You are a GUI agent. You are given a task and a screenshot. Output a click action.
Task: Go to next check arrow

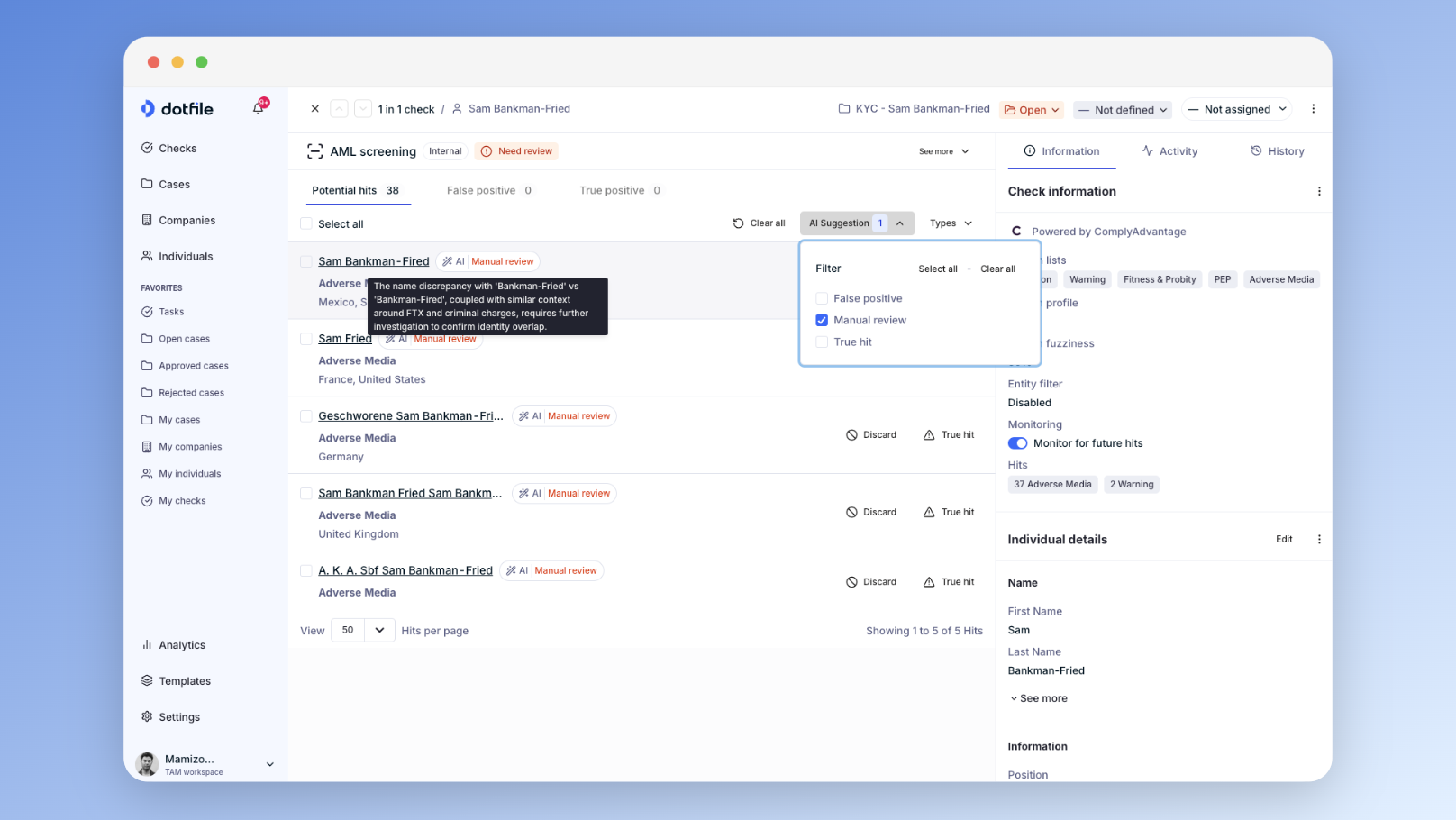(362, 109)
